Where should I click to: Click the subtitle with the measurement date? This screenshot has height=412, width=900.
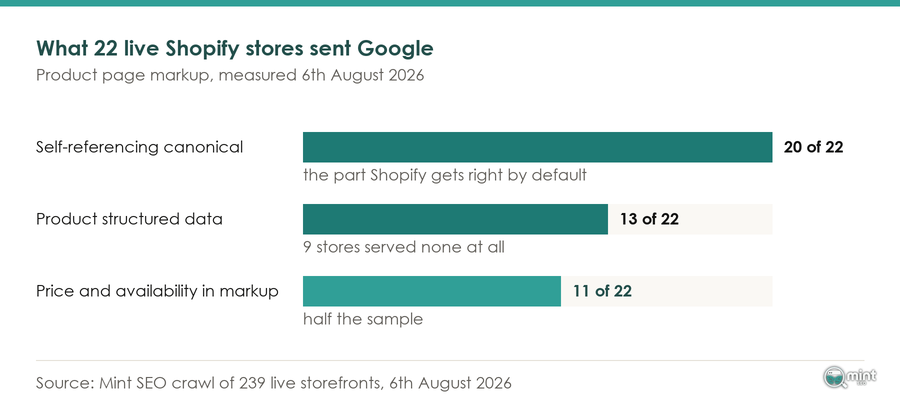pyautogui.click(x=230, y=76)
